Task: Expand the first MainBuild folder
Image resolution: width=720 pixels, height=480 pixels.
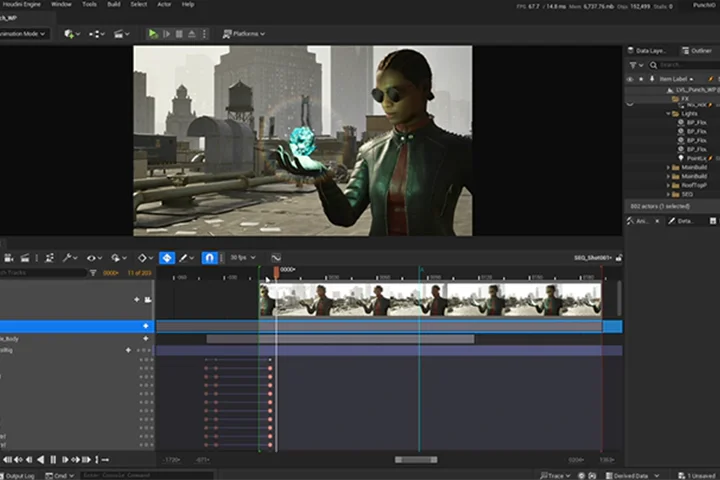Action: [669, 168]
